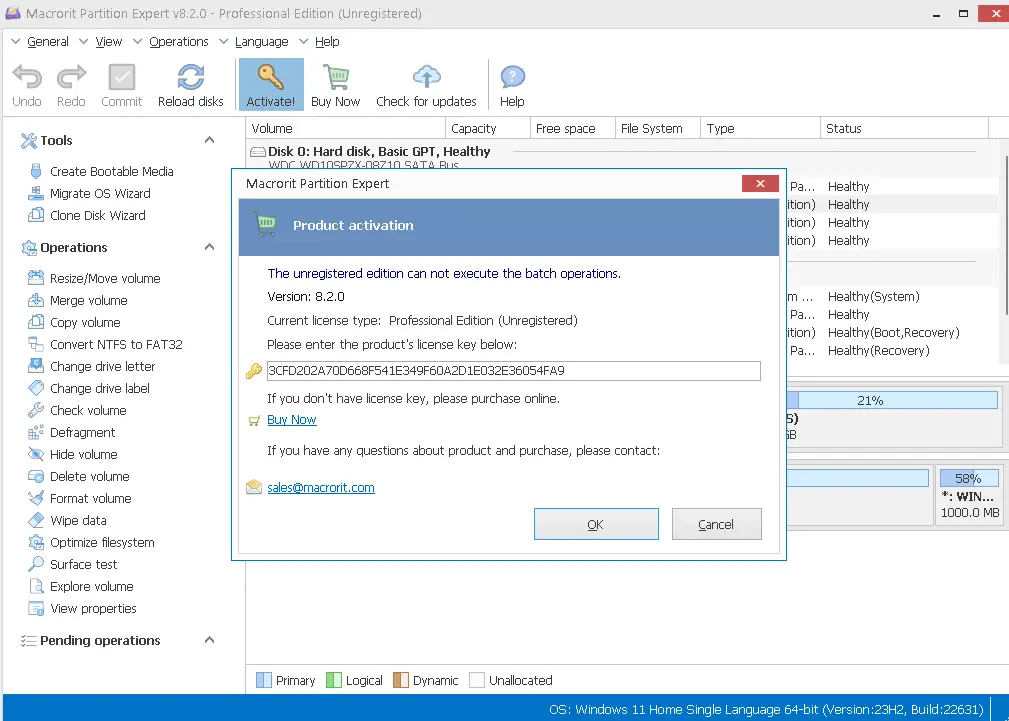Click the license key input field
The image size is (1009, 721).
(x=513, y=371)
